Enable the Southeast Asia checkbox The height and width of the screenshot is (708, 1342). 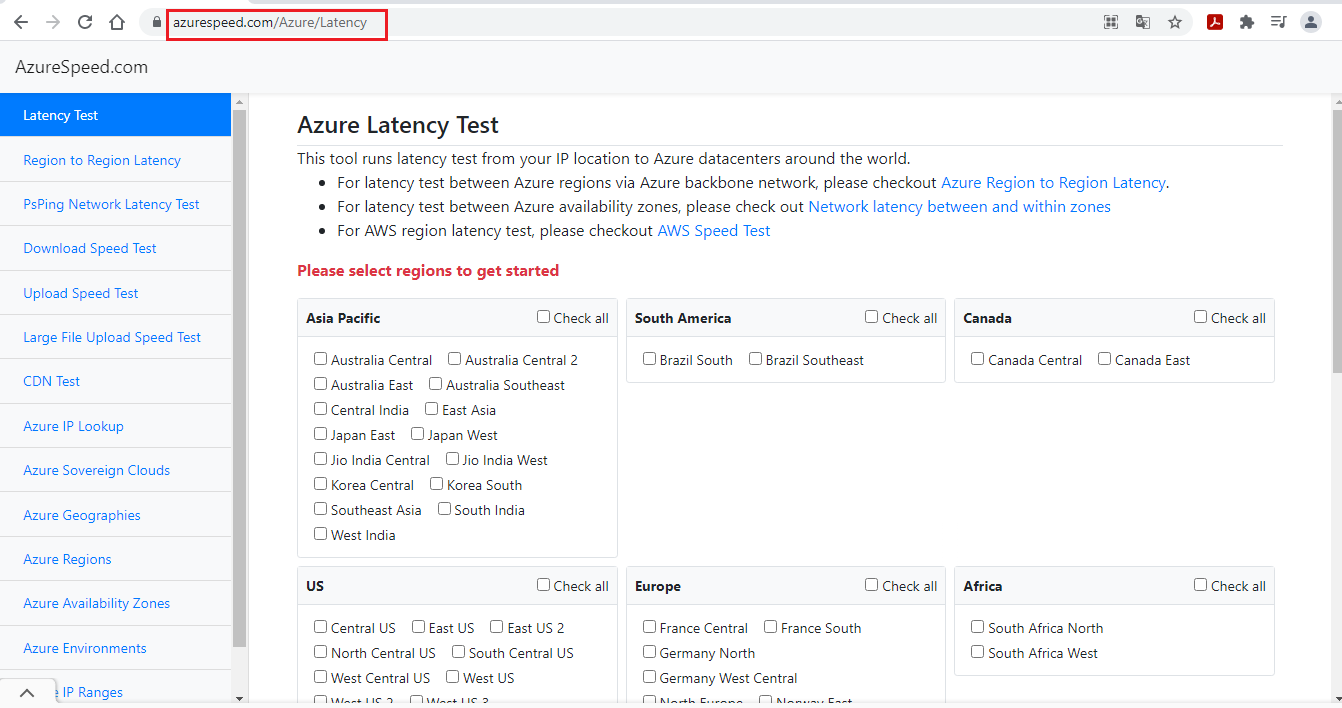coord(320,509)
